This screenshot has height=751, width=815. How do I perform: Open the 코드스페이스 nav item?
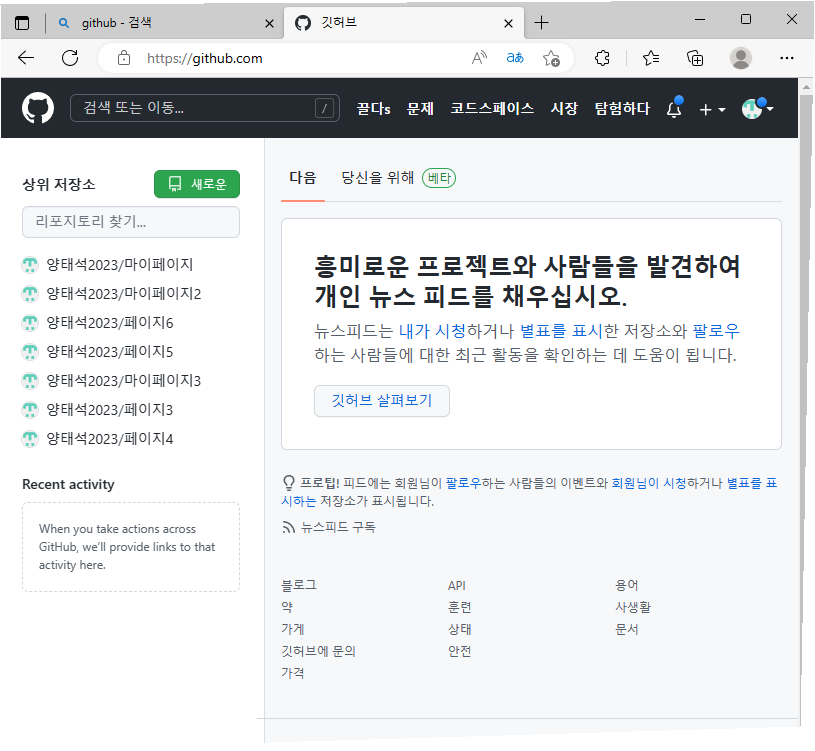(x=492, y=108)
